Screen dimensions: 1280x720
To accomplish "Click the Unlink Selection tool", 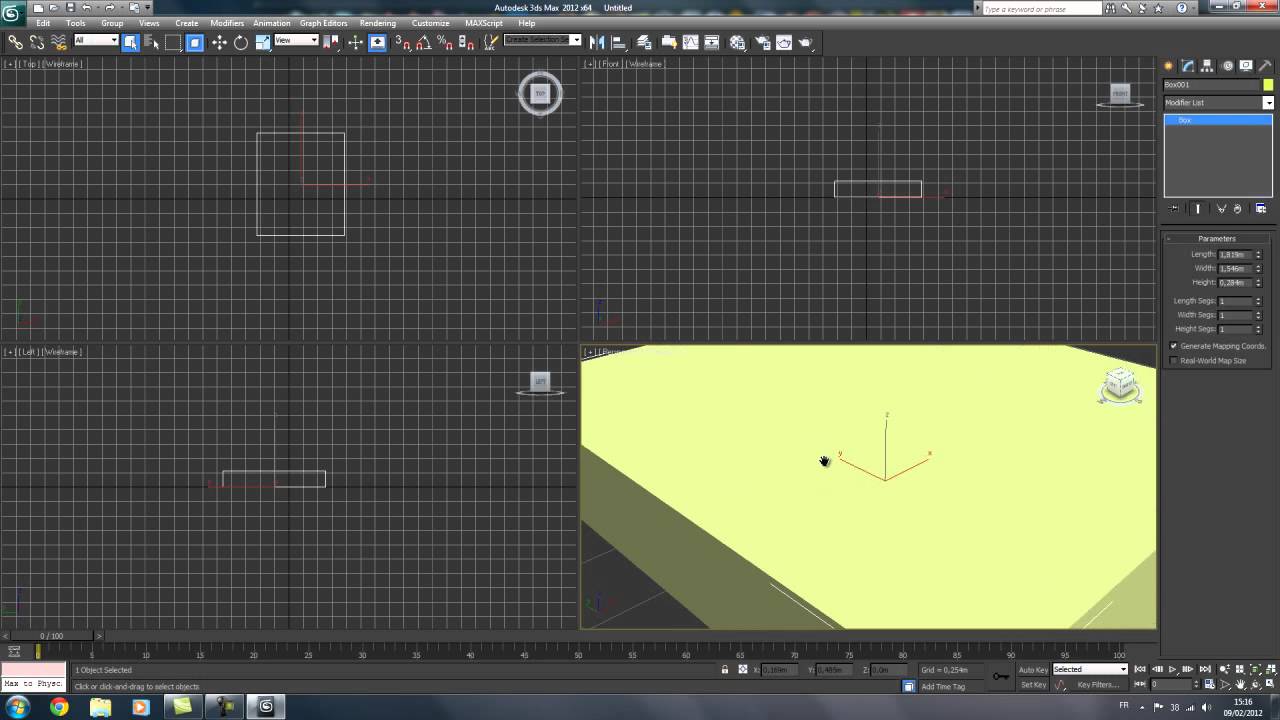I will pyautogui.click(x=37, y=42).
